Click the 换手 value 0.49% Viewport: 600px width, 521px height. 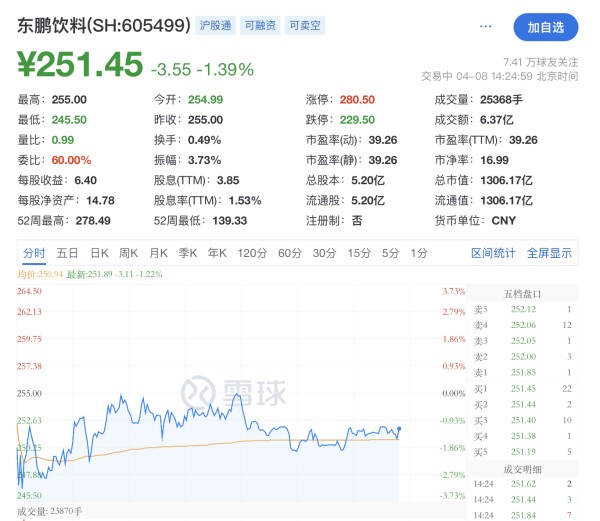click(x=204, y=140)
